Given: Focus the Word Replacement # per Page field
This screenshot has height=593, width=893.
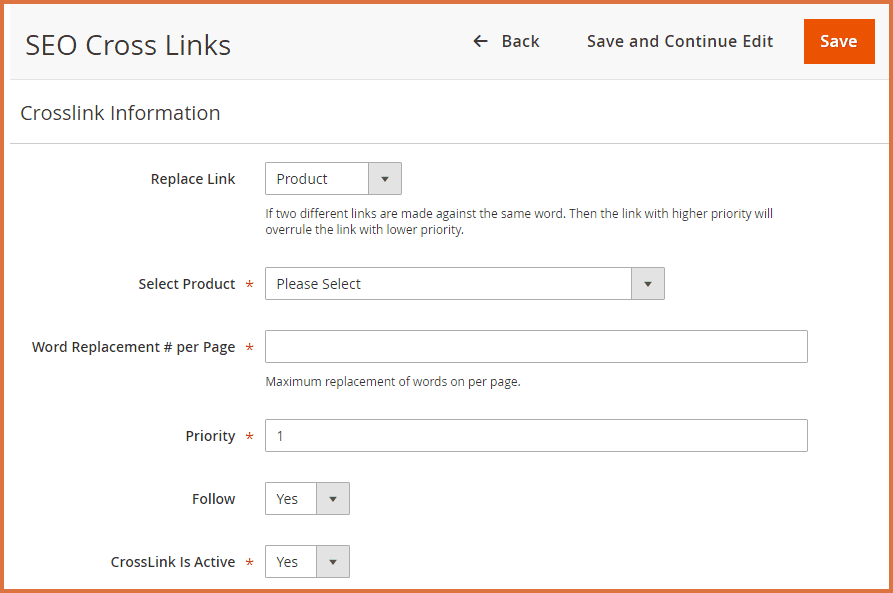Looking at the screenshot, I should coord(536,347).
